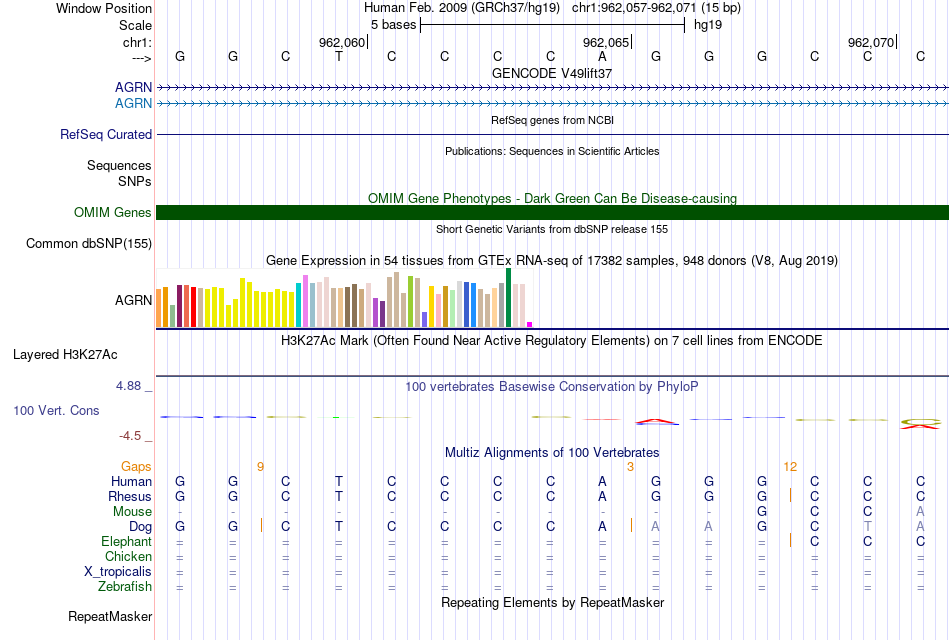950x640 pixels.
Task: Click the Sequences subtrack label
Action: pyautogui.click(x=119, y=165)
